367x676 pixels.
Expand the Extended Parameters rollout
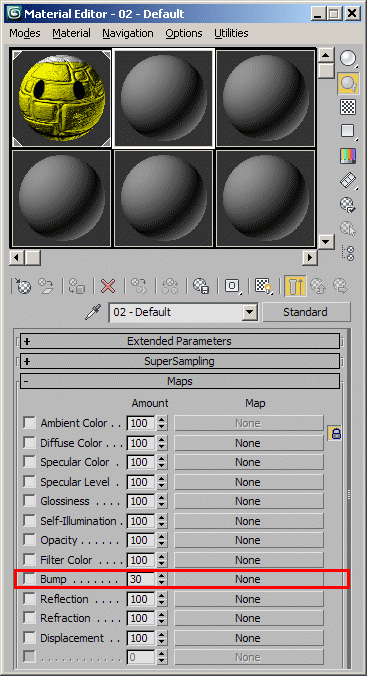[180, 341]
